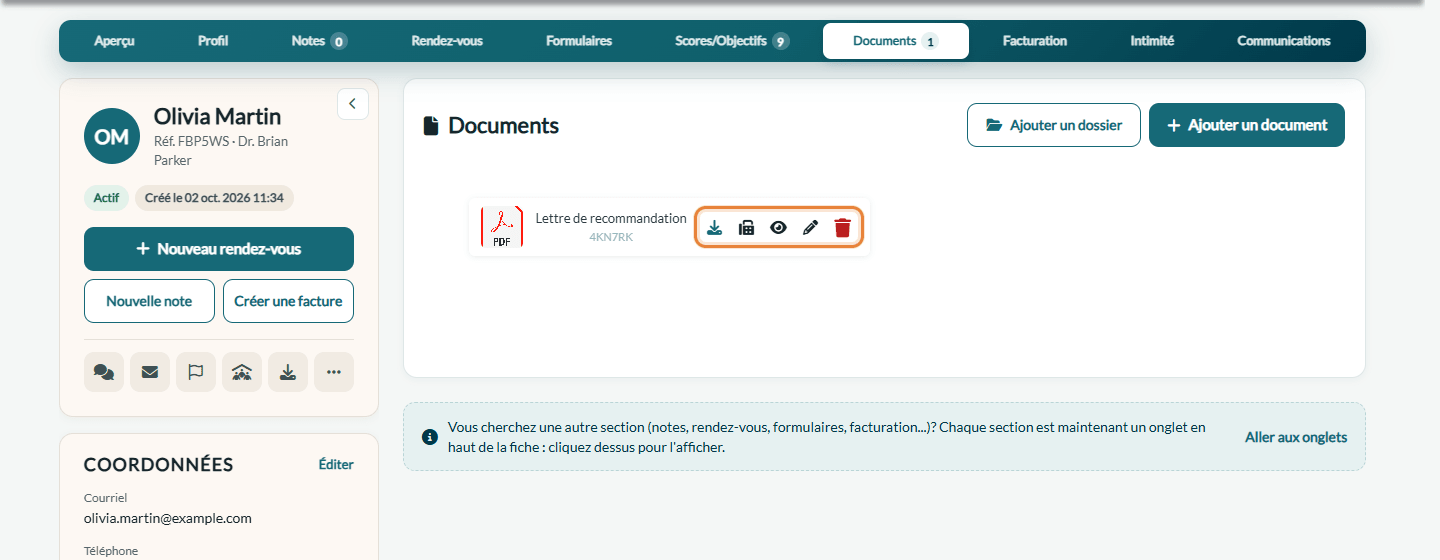
Task: Click Ajouter un dossier button
Action: 1054,125
